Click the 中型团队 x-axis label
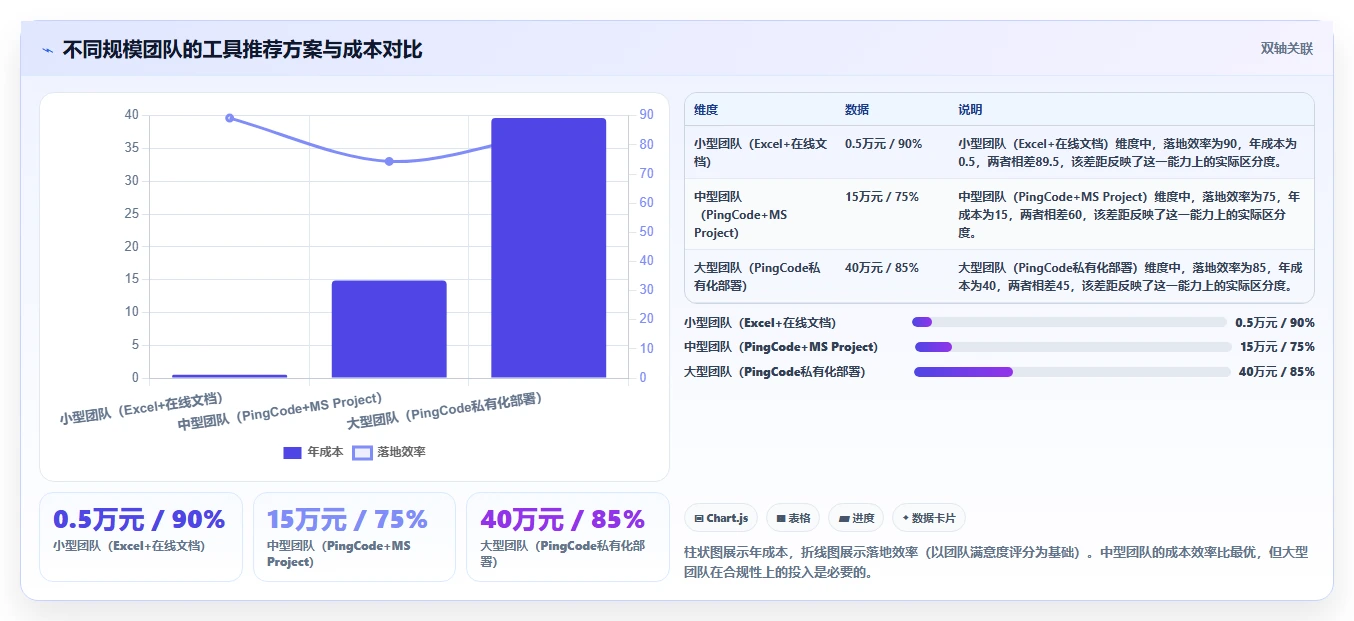This screenshot has width=1354, height=621. point(280,412)
